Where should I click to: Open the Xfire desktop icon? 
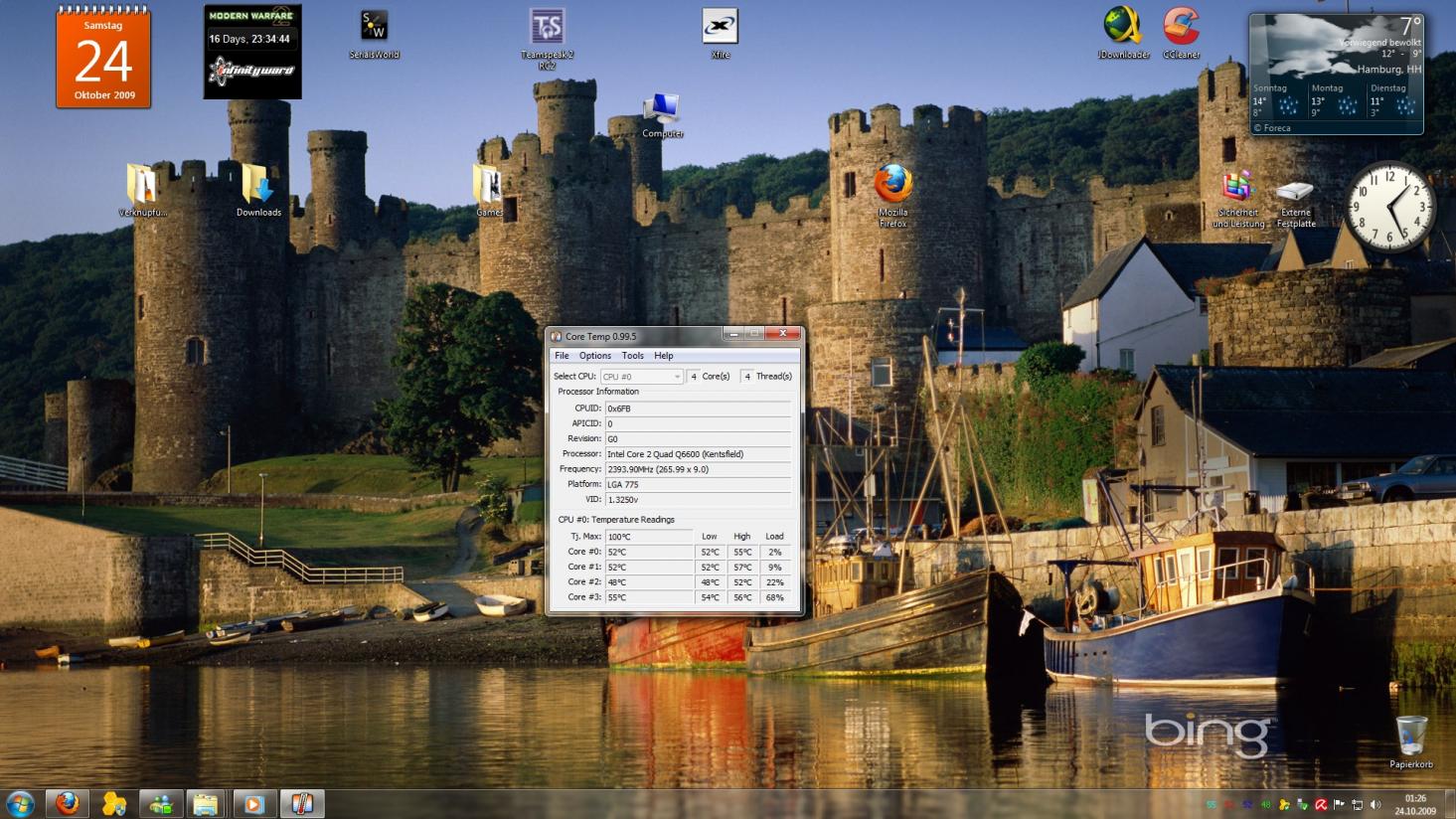[x=721, y=33]
